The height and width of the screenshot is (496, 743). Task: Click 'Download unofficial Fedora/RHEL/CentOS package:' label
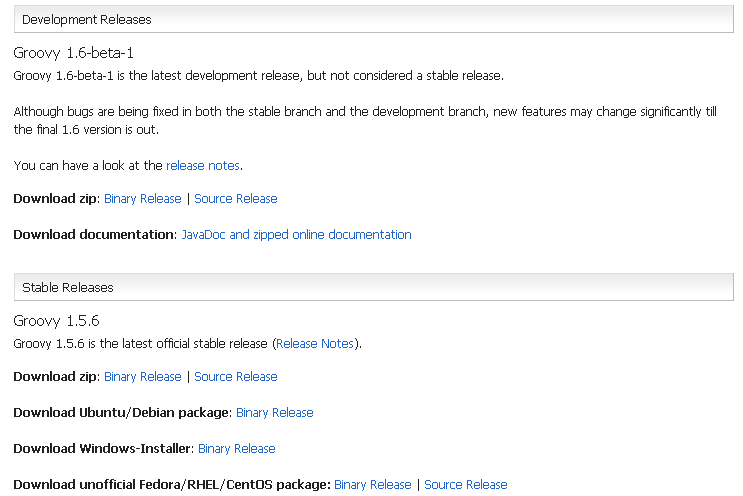tap(172, 485)
